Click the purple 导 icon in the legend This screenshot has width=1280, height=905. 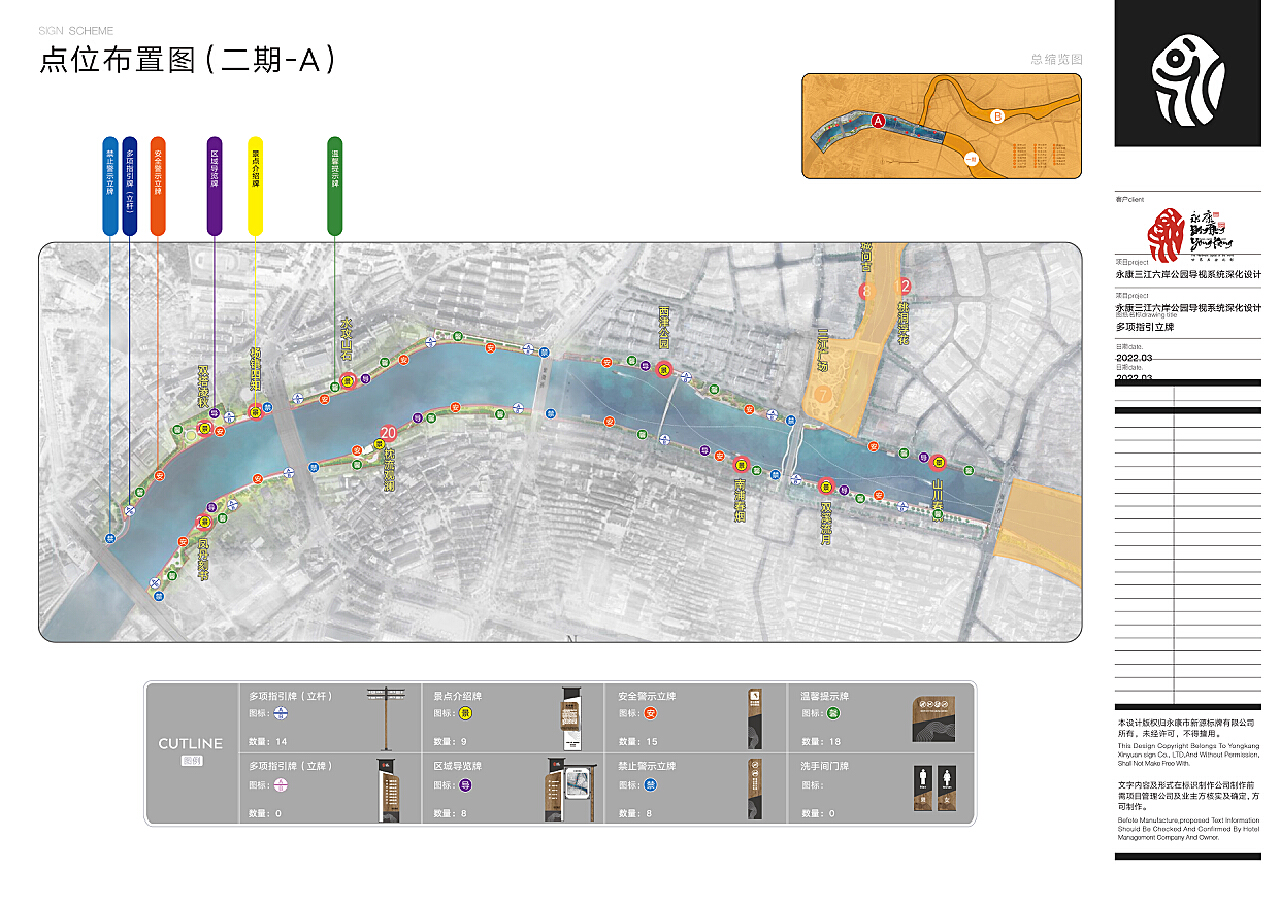(466, 786)
